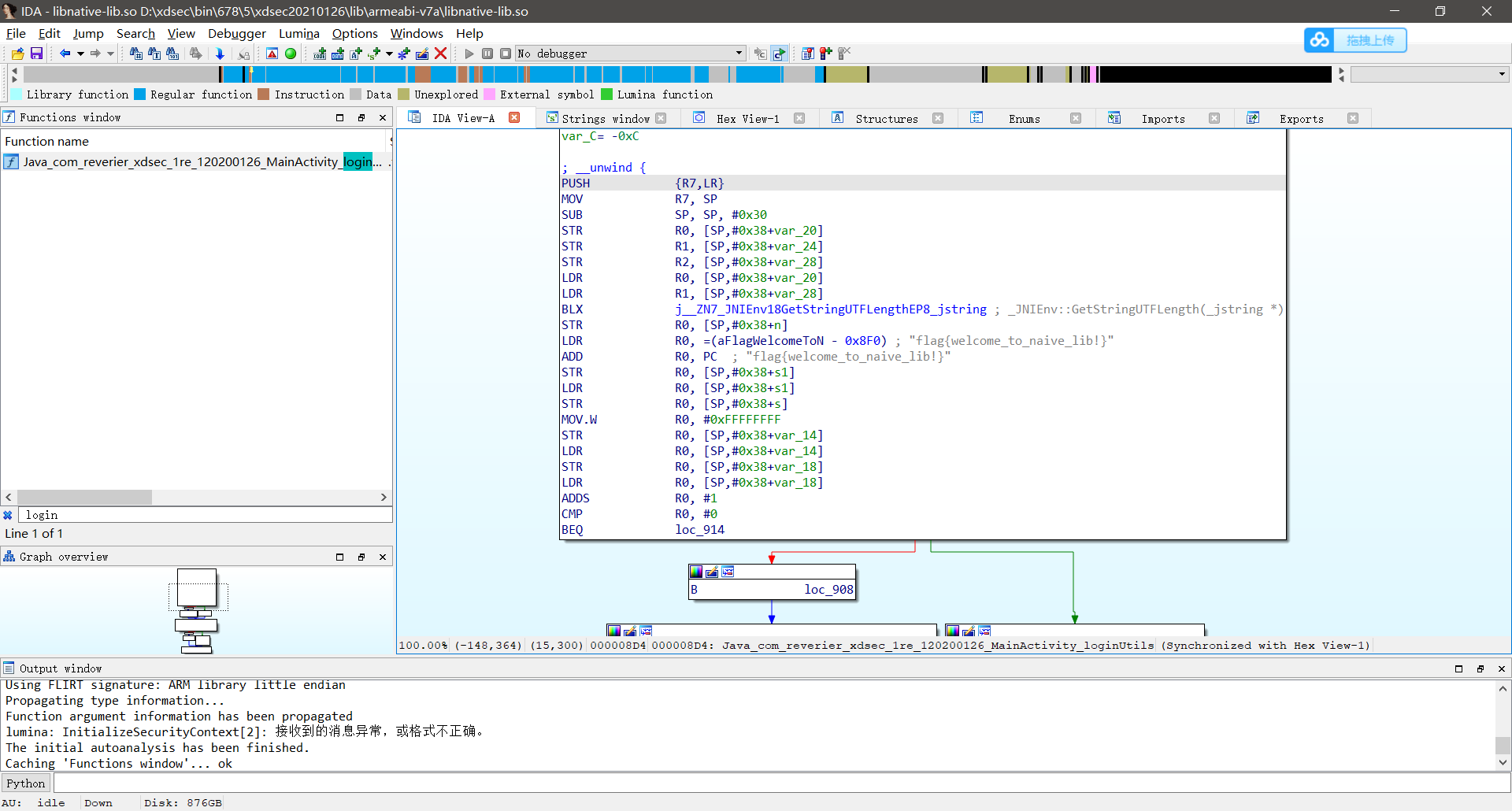
Task: Click the convert-to-data toolbar icon
Action: [x=338, y=54]
